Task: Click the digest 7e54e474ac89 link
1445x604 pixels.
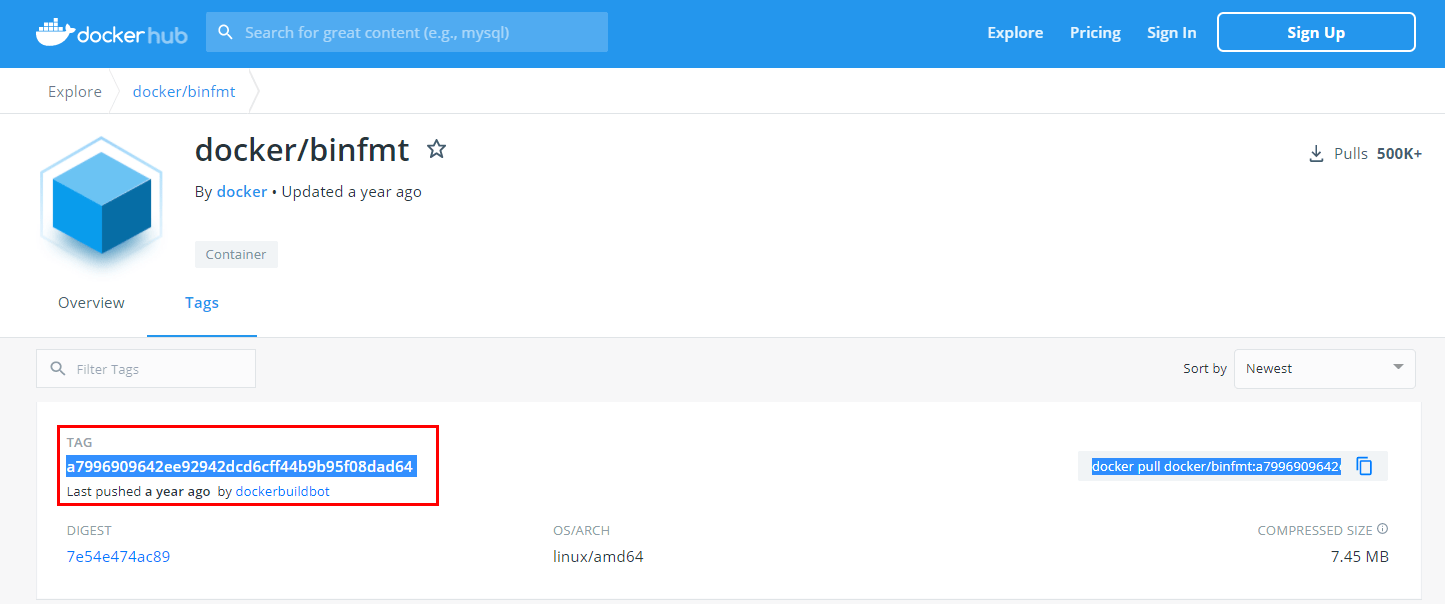Action: click(x=118, y=556)
